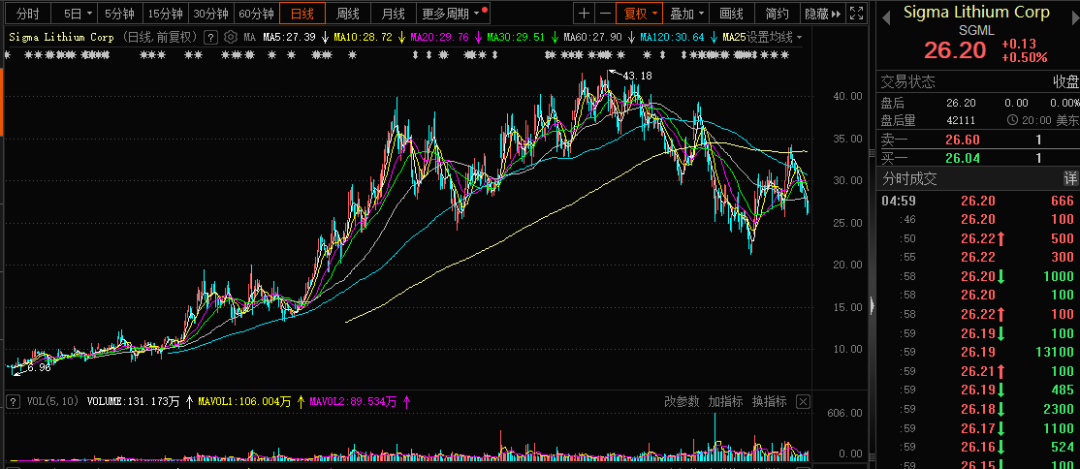Viewport: 1080px width, 469px height.
Task: Click the VOL indicator help icon
Action: click(13, 402)
